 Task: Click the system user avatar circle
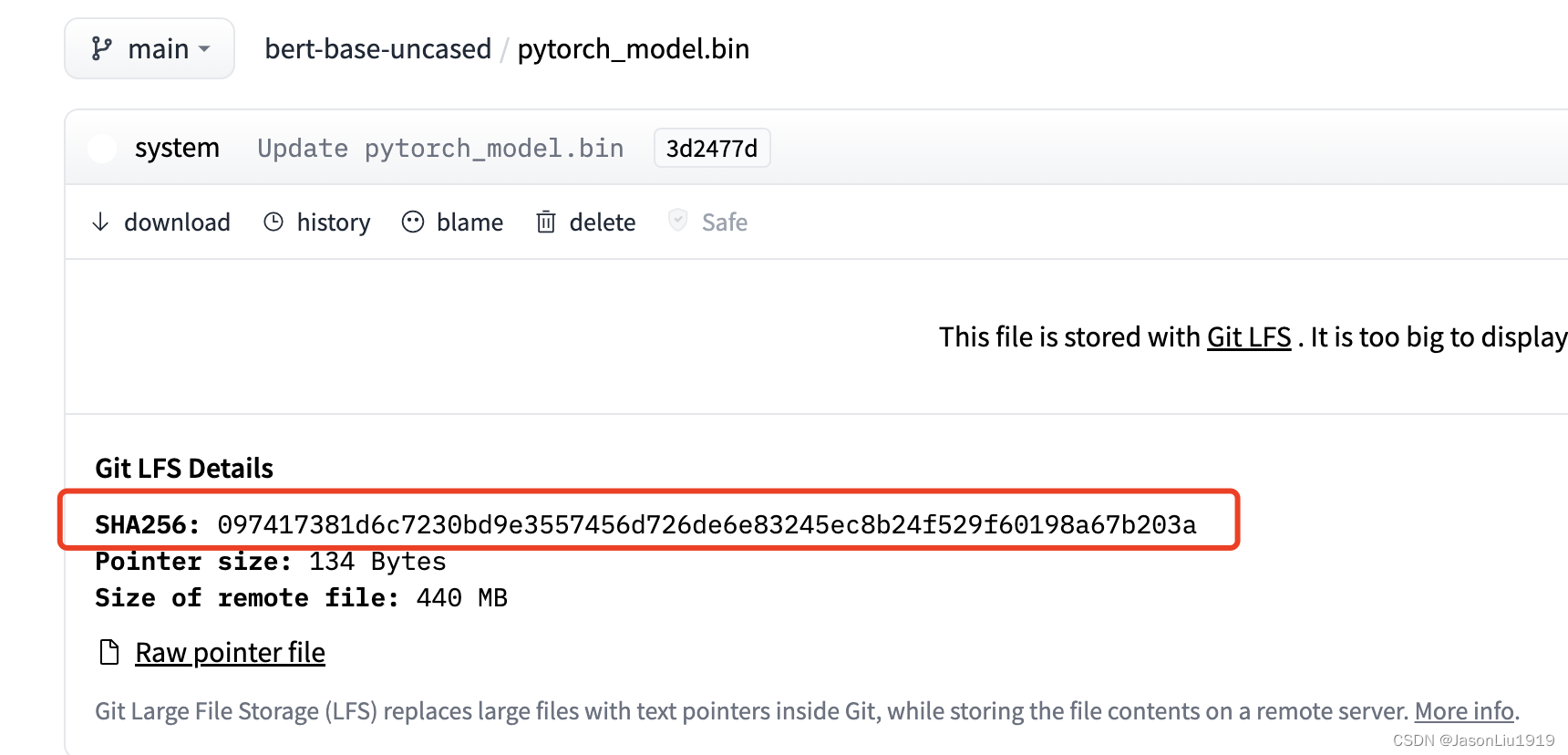click(102, 148)
